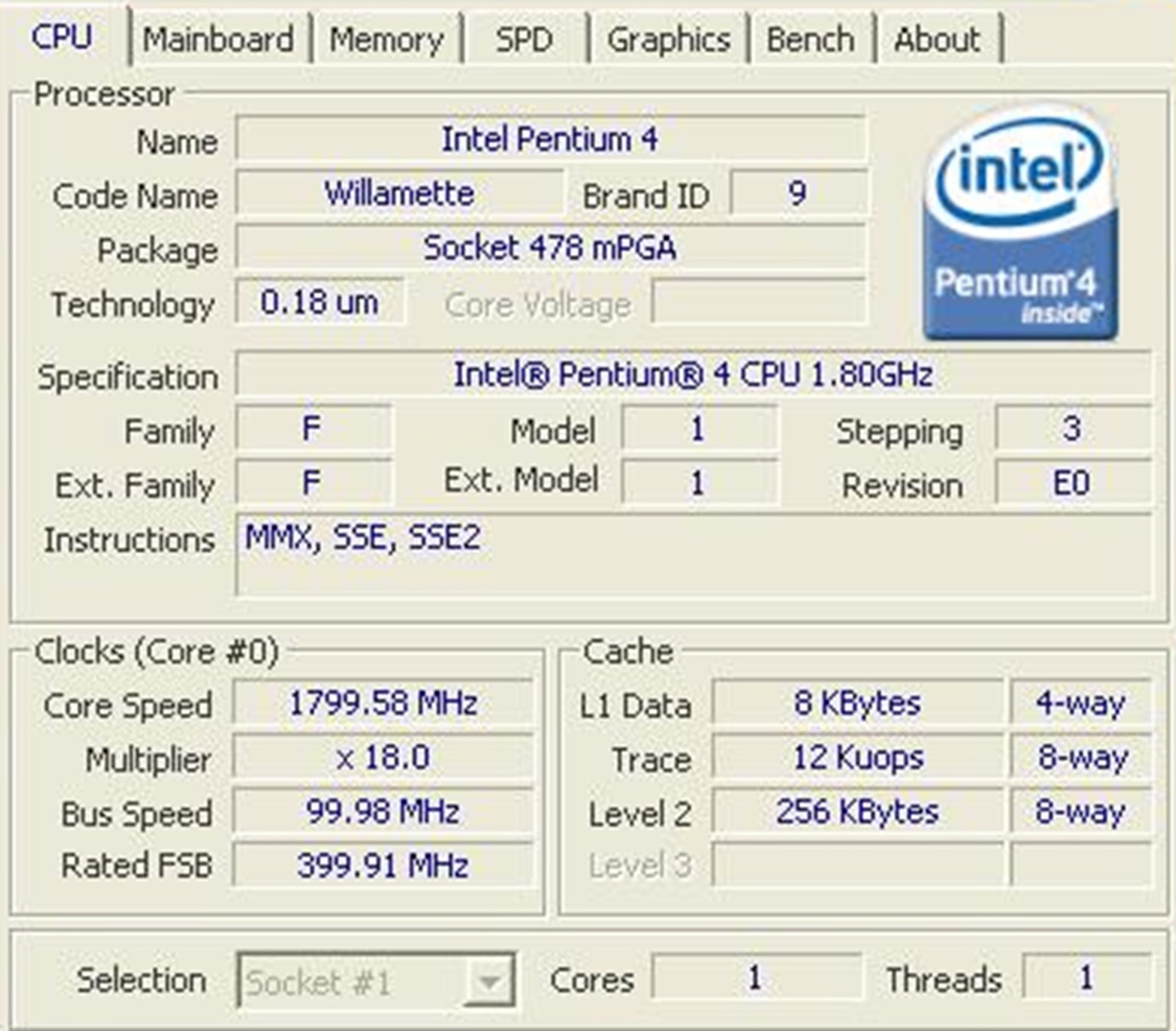The image size is (1176, 1031).
Task: Select the Rated FSB value 399.91 MHz
Action: tap(383, 866)
